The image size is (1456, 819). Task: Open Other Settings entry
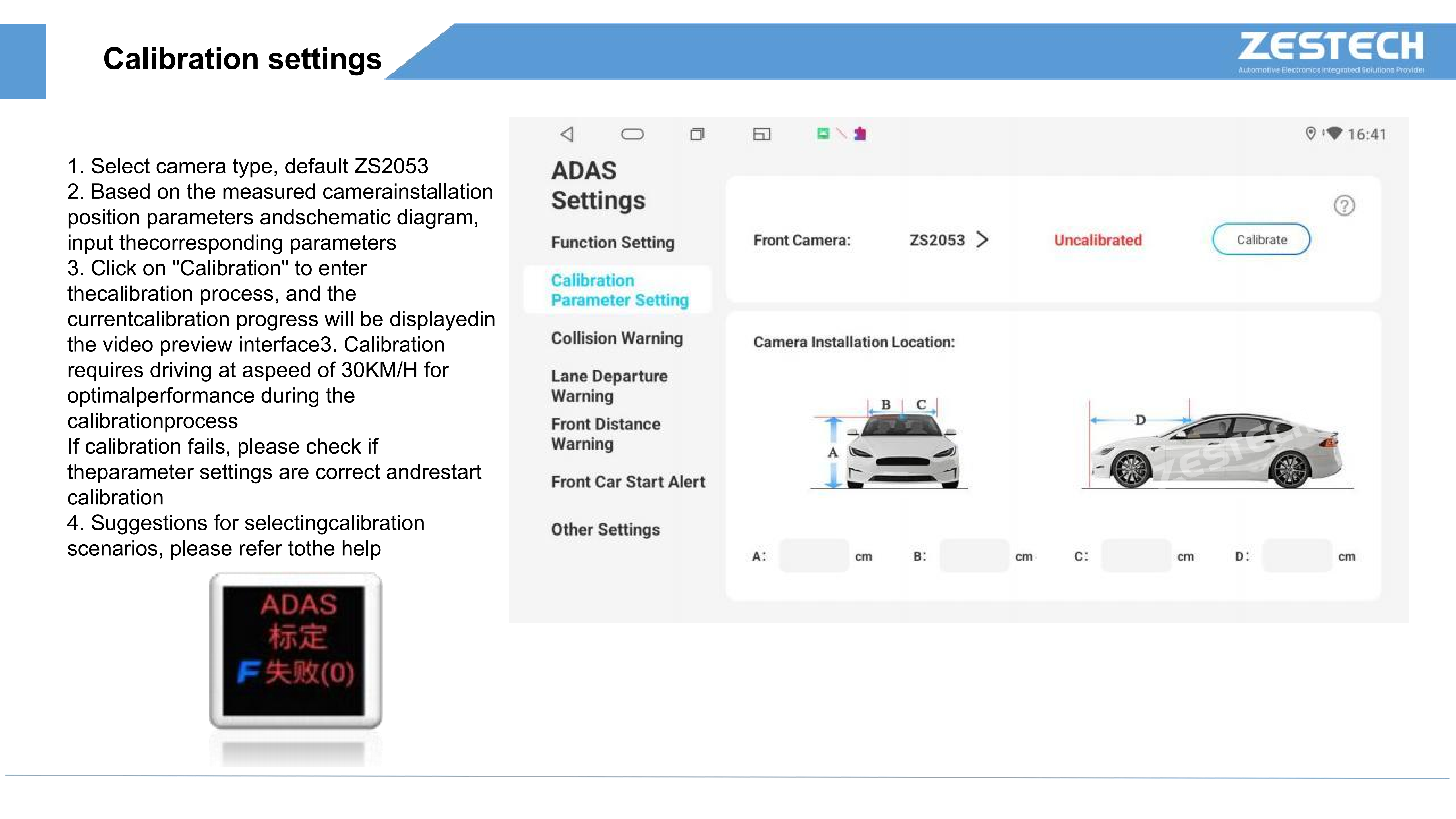pos(605,530)
